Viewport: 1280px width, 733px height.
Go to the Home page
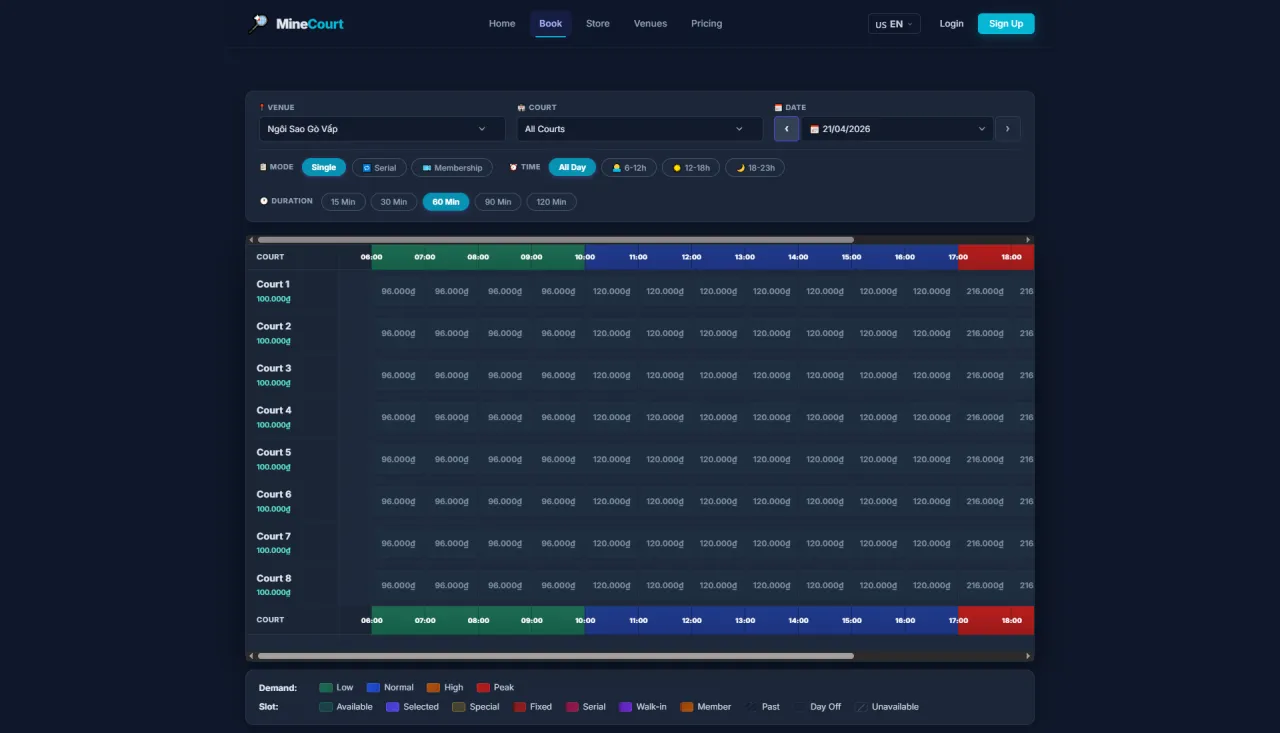point(502,24)
